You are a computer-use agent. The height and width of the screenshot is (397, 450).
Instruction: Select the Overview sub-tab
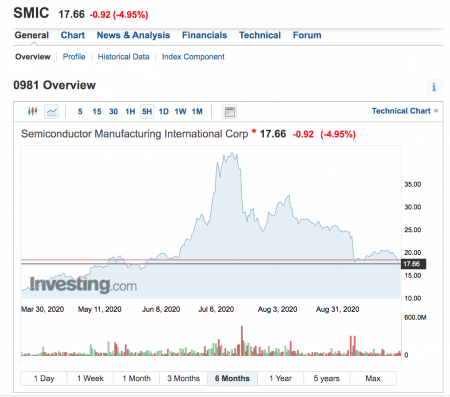[33, 57]
